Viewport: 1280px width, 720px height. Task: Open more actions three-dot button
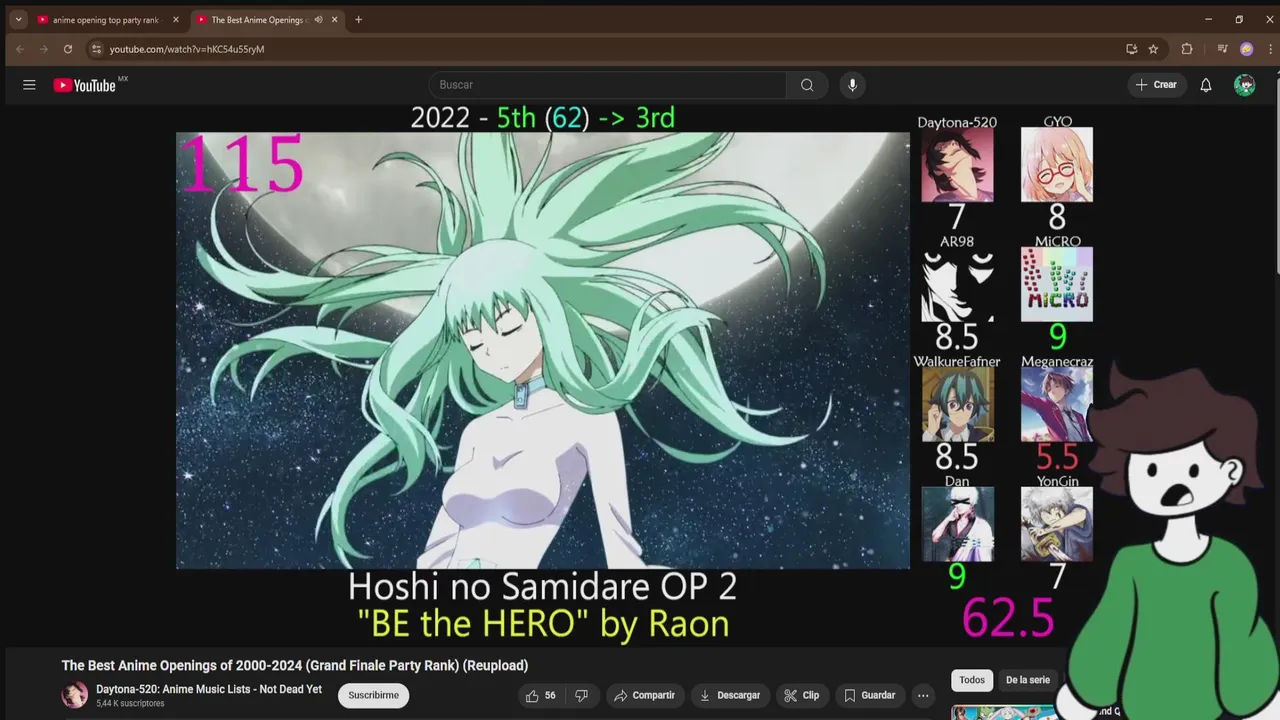[923, 695]
